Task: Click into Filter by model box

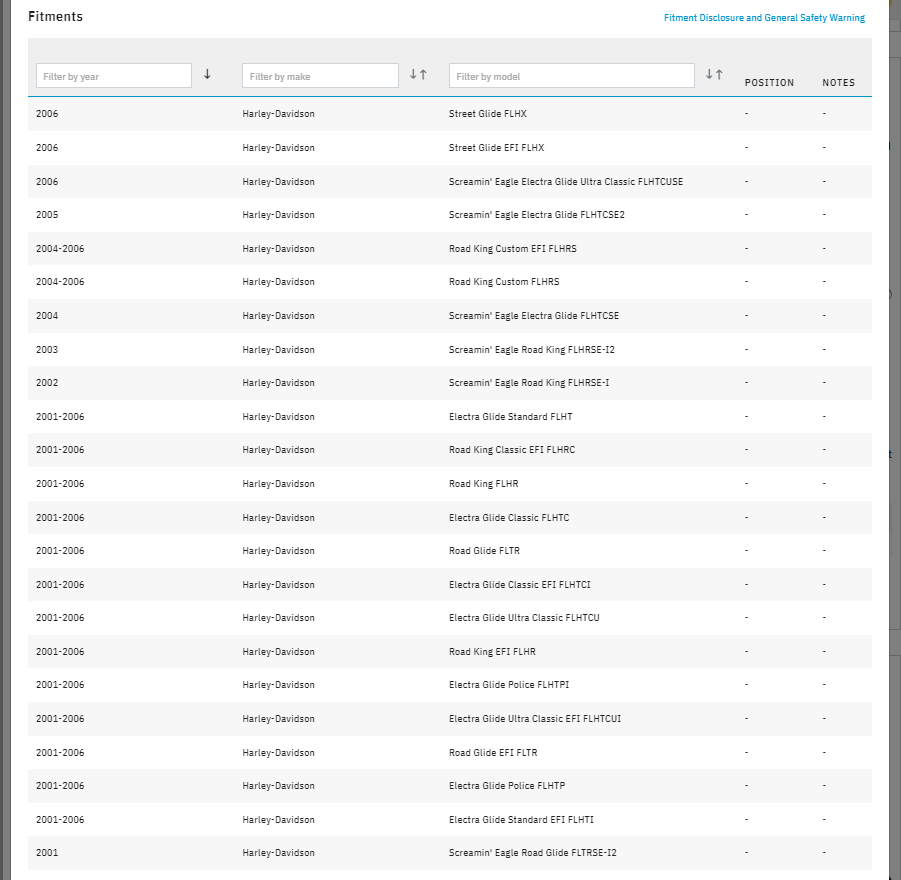Action: tap(571, 76)
